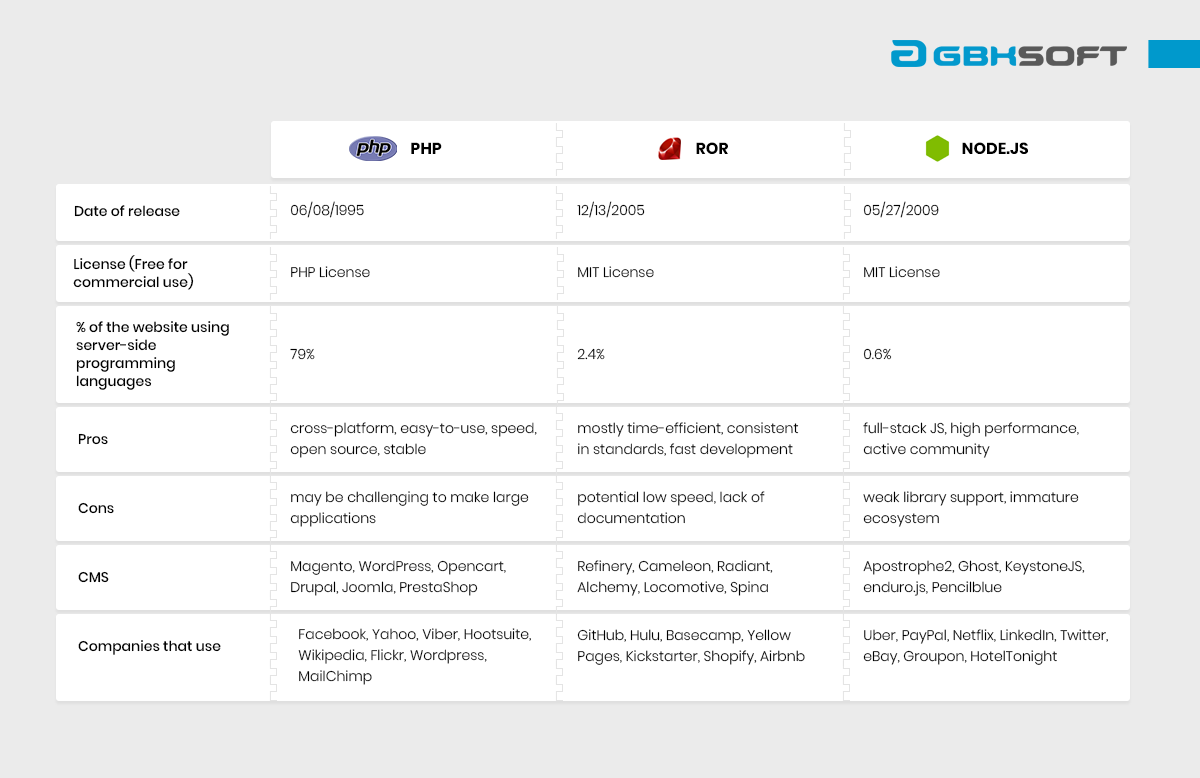Click the PHP elephant logo icon
Screen dimensions: 1200x778
click(x=373, y=149)
